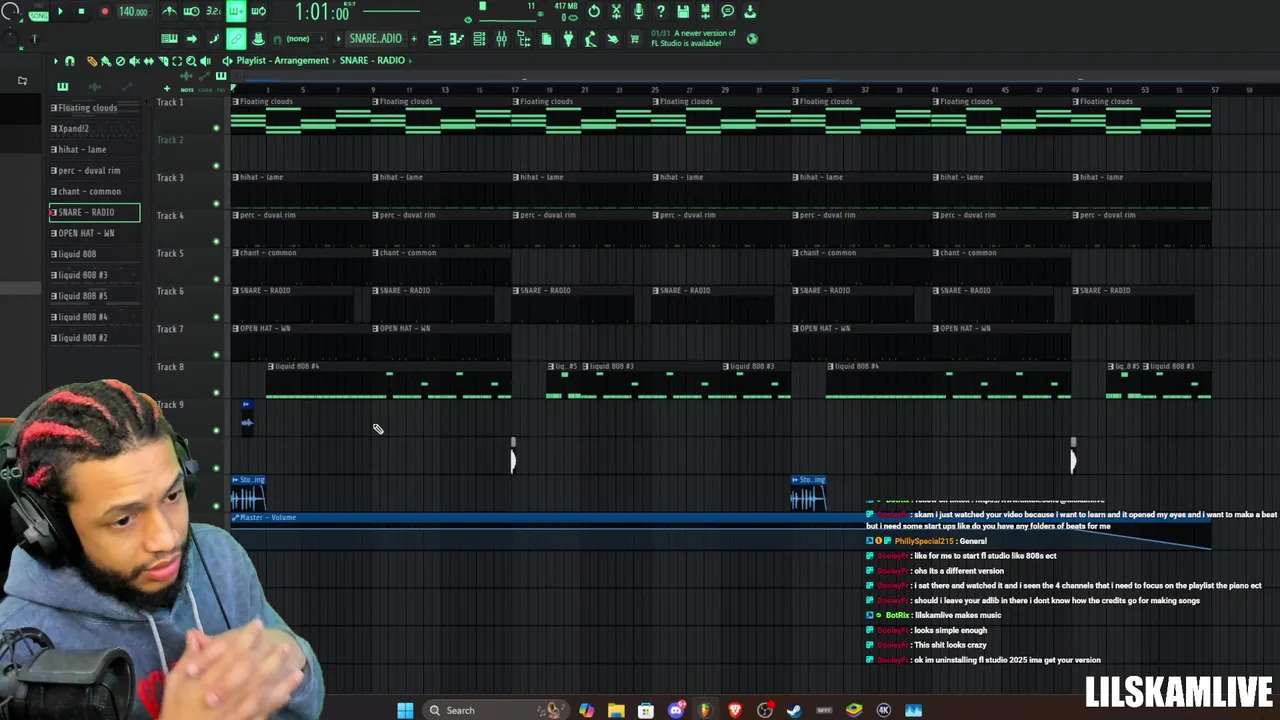
Task: Select the zoom magnifier tool in playlist
Action: click(x=191, y=61)
